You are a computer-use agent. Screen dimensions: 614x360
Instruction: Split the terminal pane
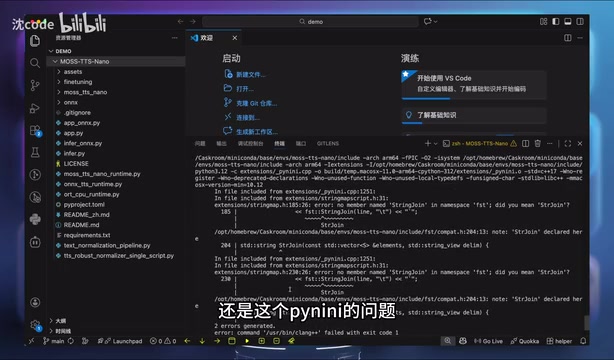[x=526, y=143]
